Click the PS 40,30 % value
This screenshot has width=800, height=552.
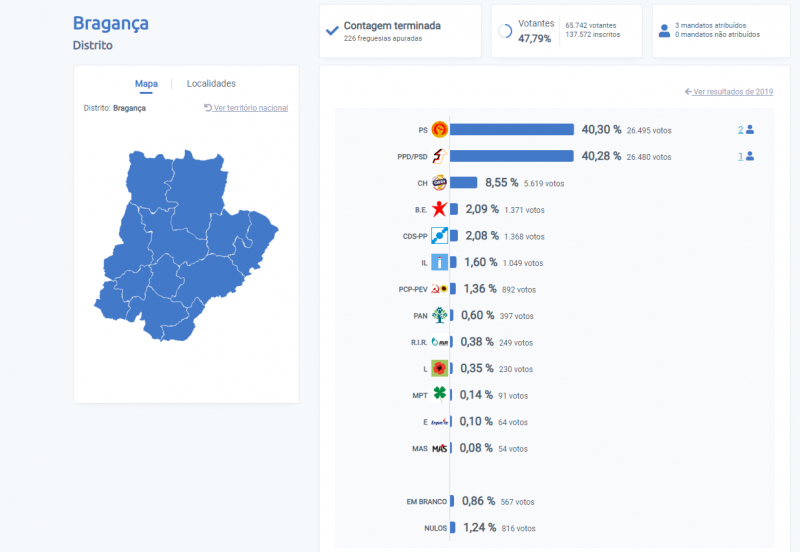coord(602,130)
